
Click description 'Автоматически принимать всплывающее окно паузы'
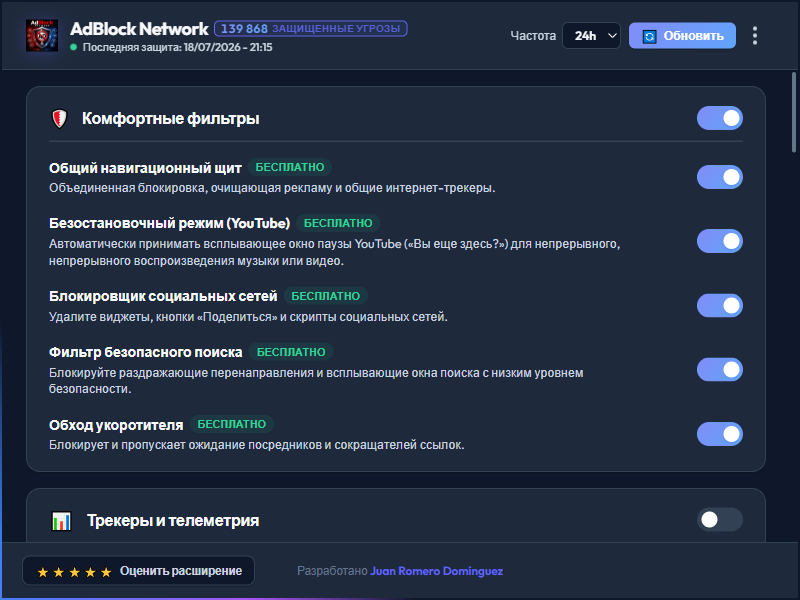[335, 252]
